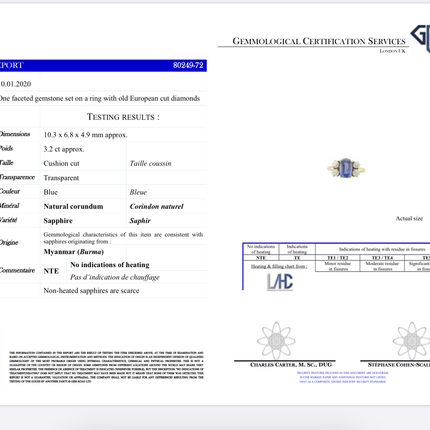The height and width of the screenshot is (430, 430).
Task: Click the 'Moderate residue in fissures' cell
Action: 382,266
